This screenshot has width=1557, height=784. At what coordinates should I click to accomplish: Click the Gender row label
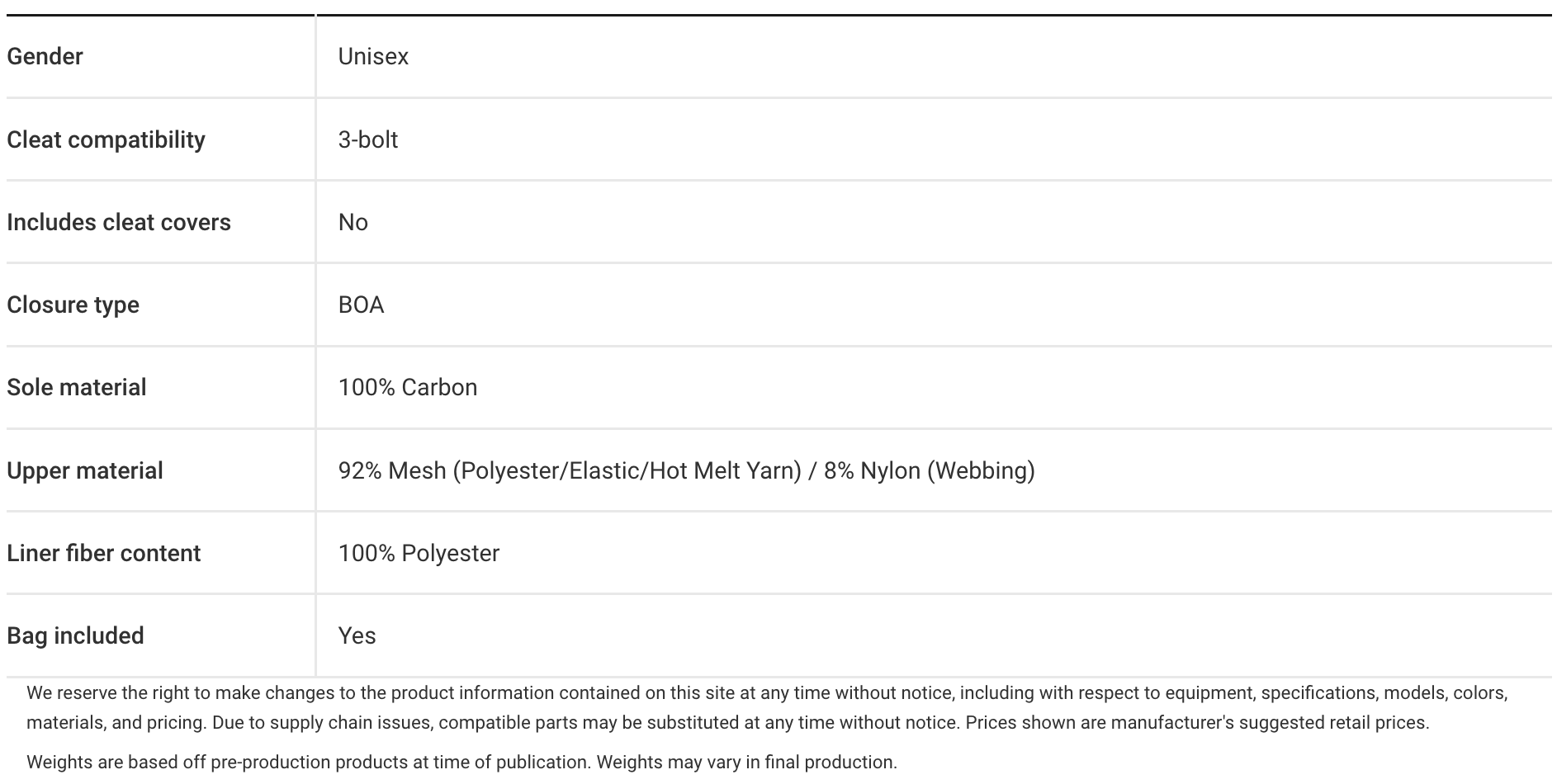pyautogui.click(x=45, y=57)
